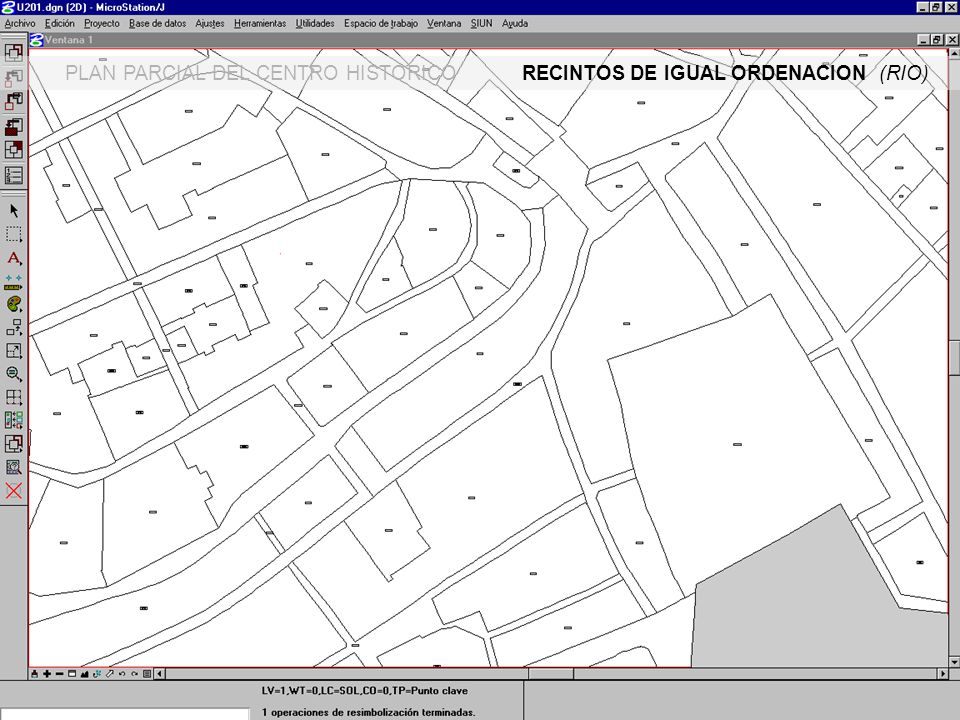The height and width of the screenshot is (720, 960).
Task: Click the Pan View icon in view controls
Action: (x=110, y=674)
